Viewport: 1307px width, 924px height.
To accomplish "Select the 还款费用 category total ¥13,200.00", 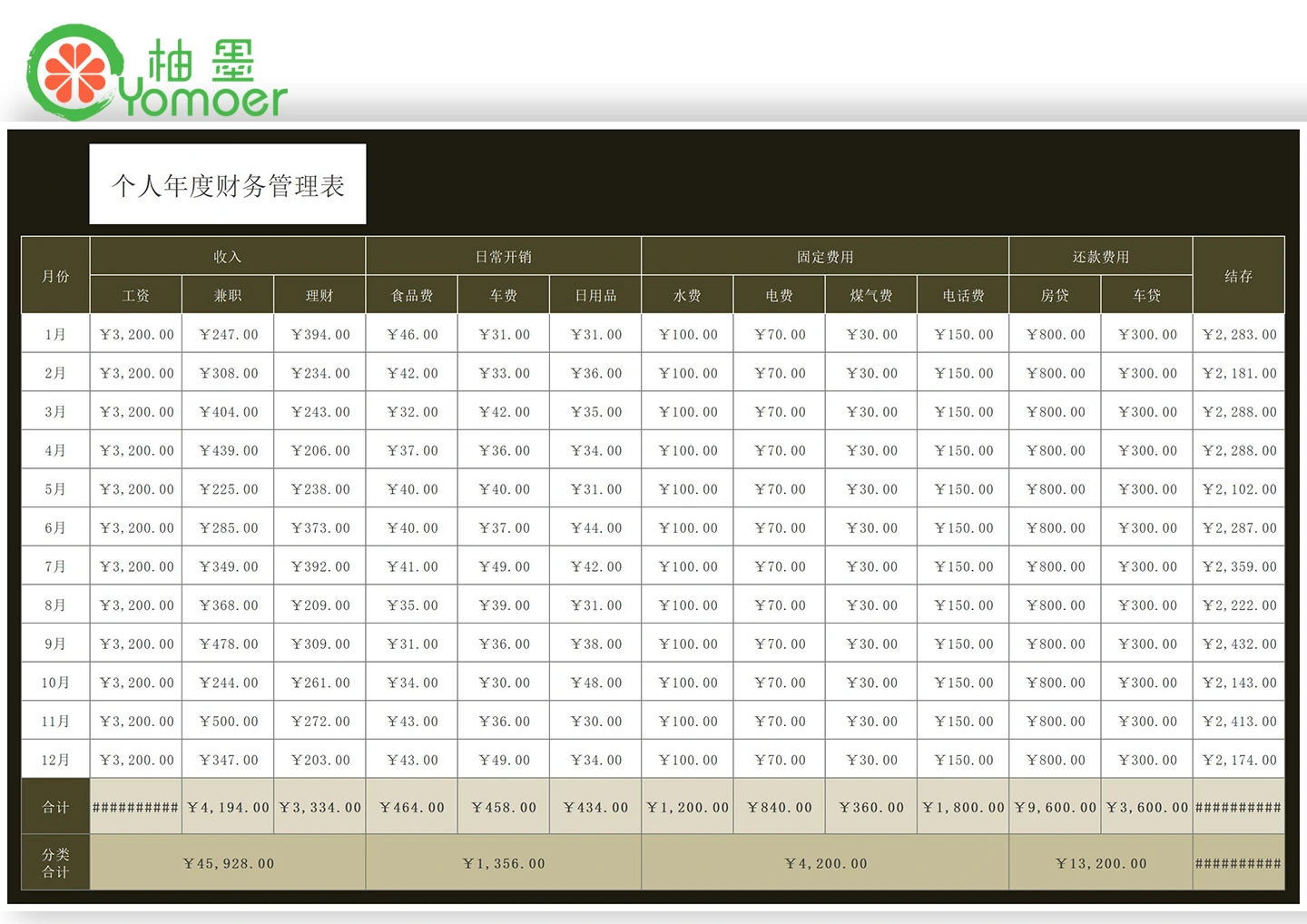I will (1100, 863).
